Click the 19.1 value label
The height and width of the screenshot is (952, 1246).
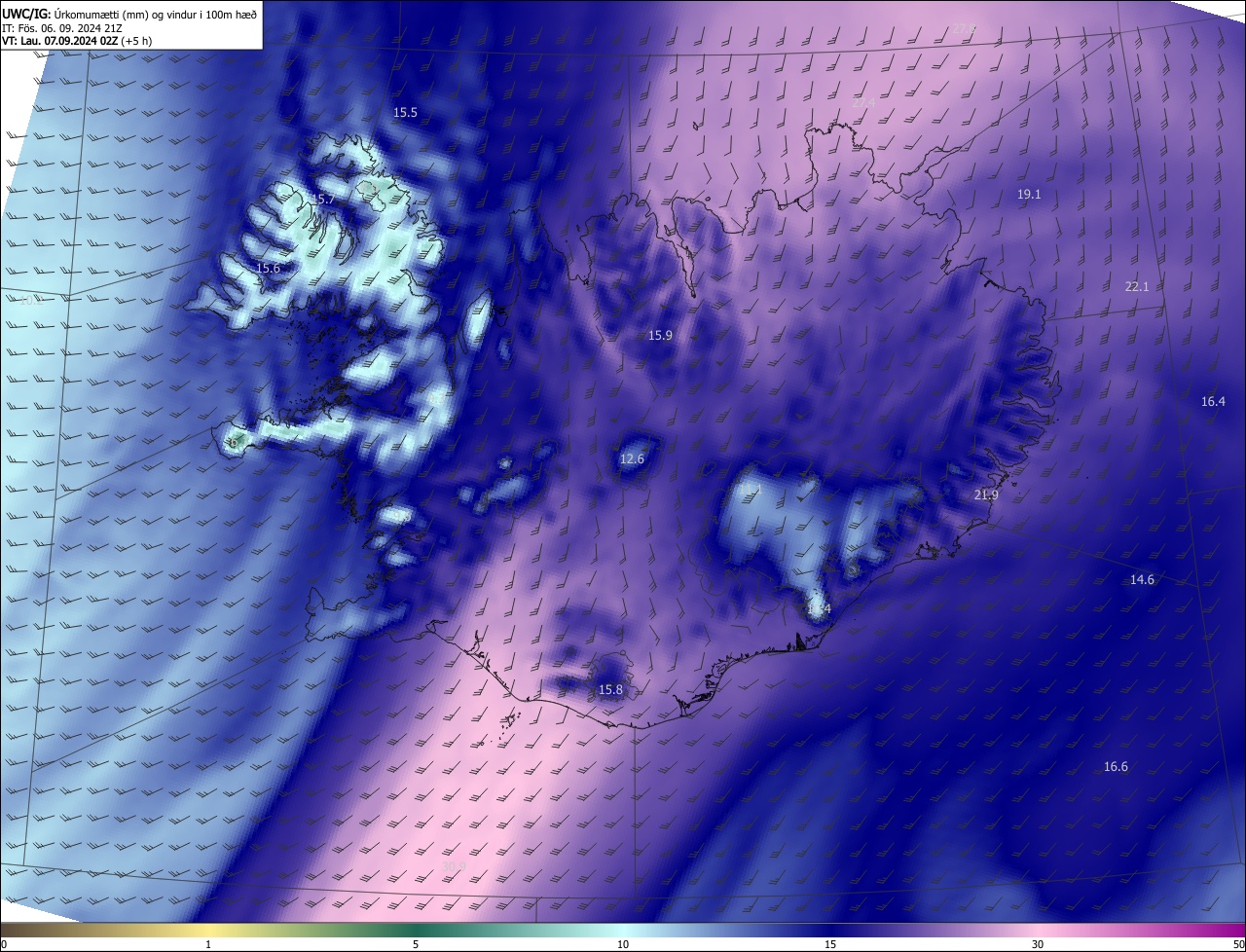pyautogui.click(x=1029, y=195)
